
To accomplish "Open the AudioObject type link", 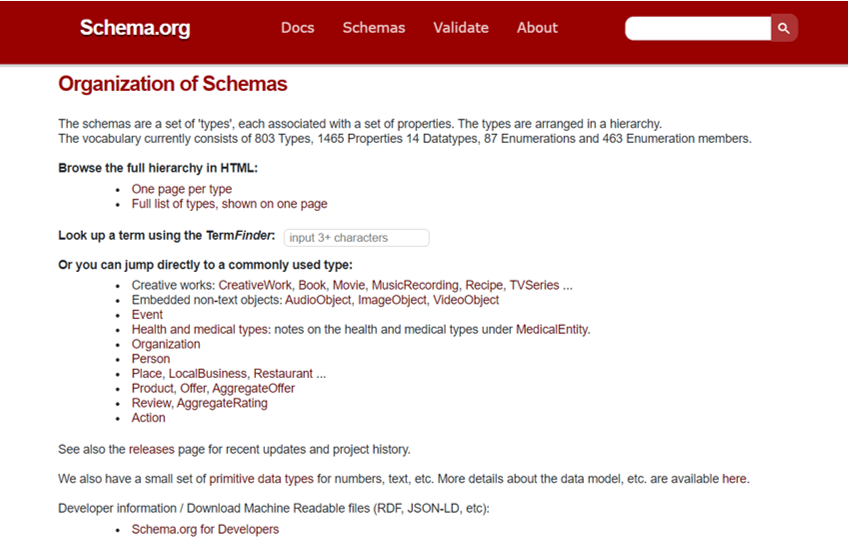I will 318,300.
